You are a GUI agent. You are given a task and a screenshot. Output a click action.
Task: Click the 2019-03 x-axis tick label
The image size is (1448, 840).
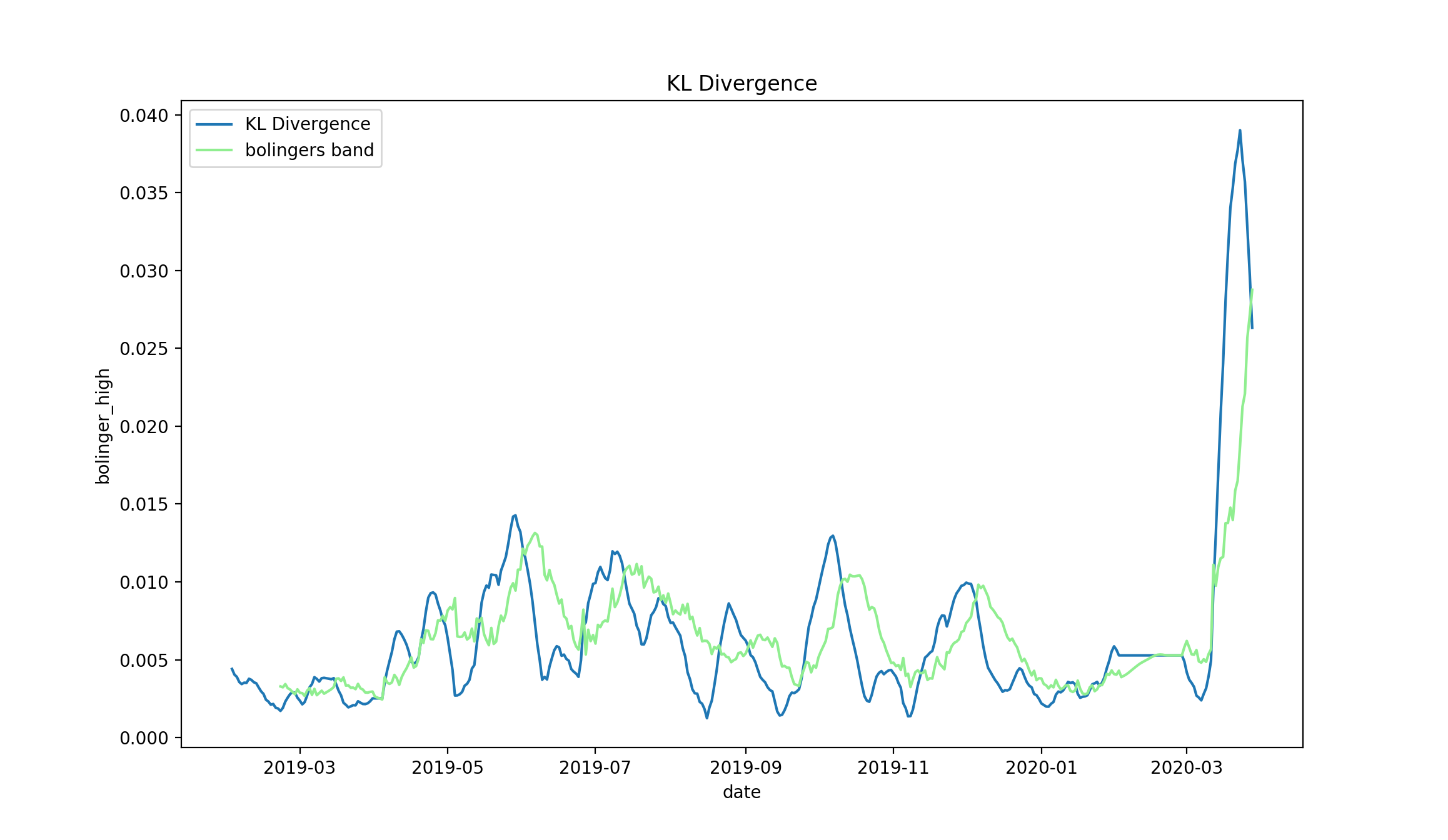click(x=299, y=768)
